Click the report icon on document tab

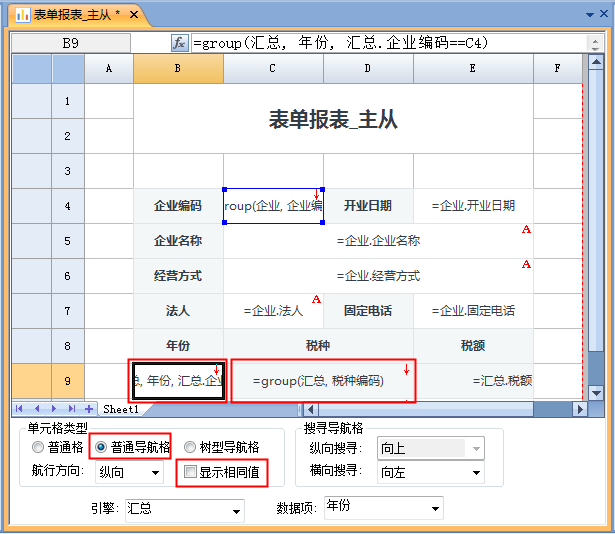22,15
